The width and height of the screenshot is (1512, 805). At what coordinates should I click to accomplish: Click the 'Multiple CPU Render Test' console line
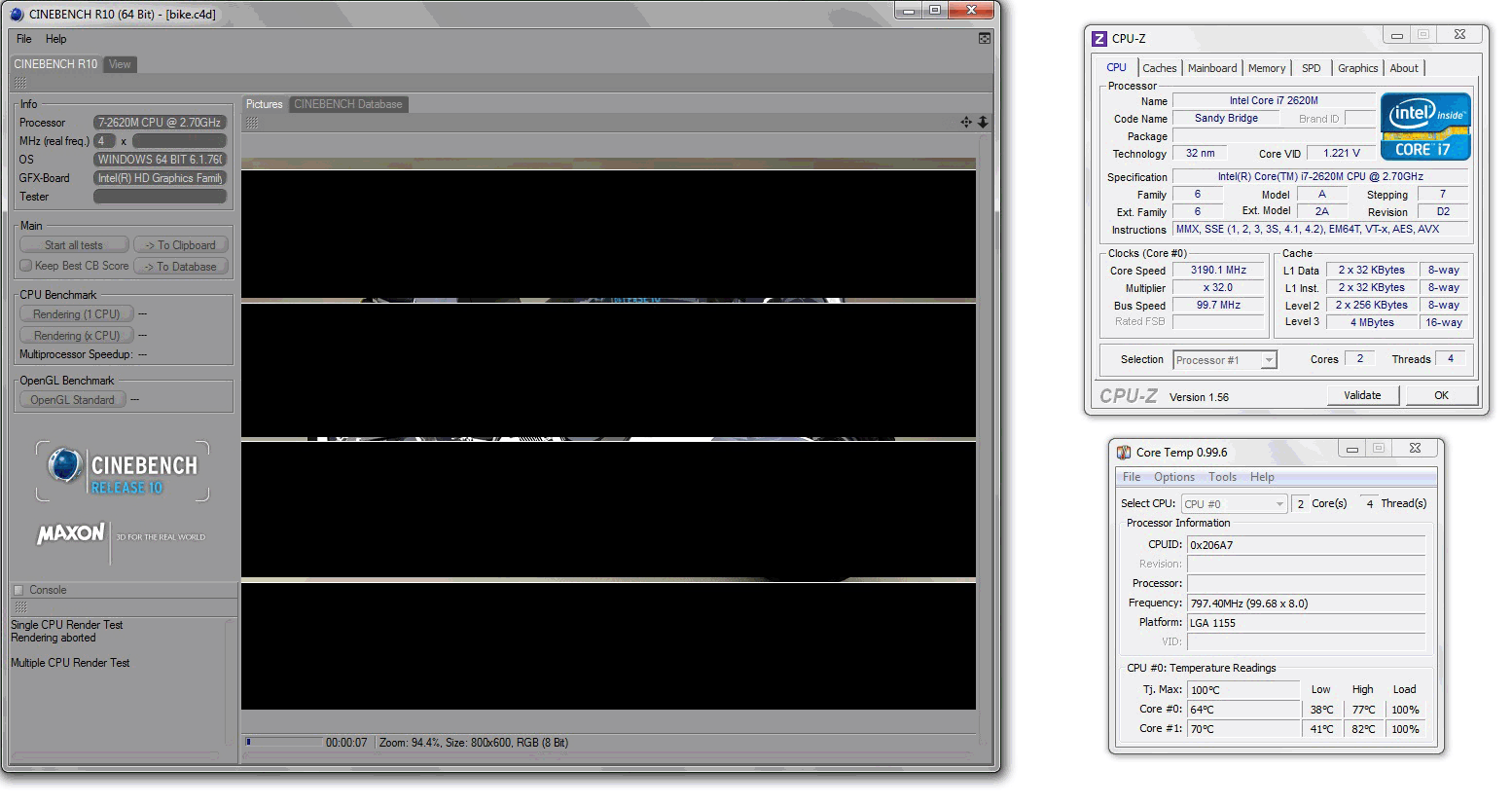click(x=70, y=663)
